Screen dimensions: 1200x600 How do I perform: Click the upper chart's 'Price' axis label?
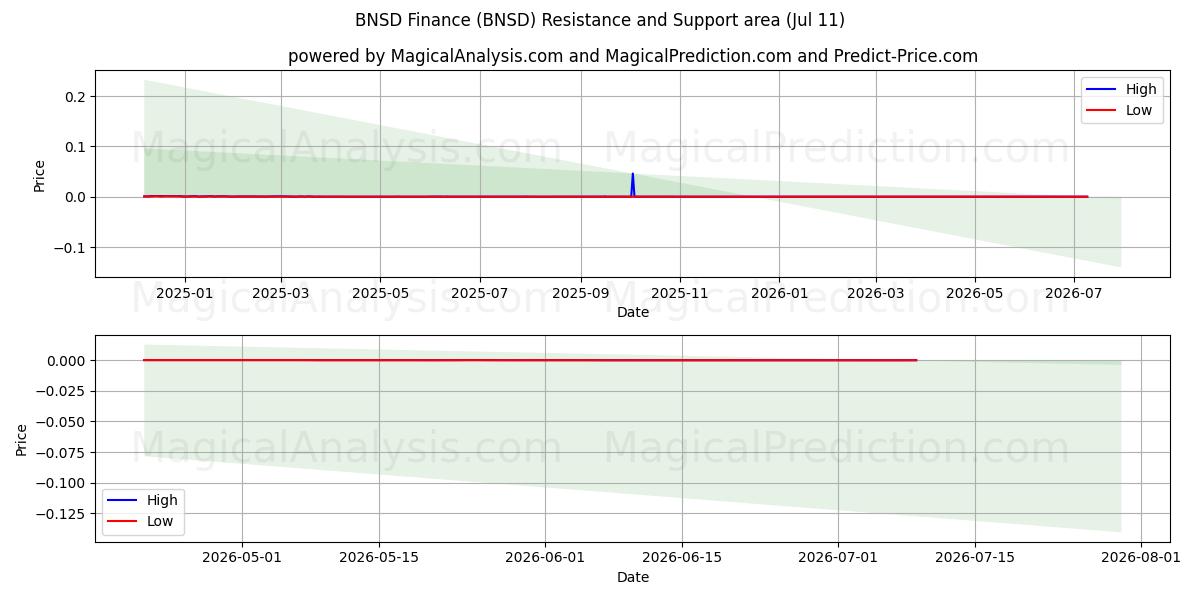click(x=40, y=174)
